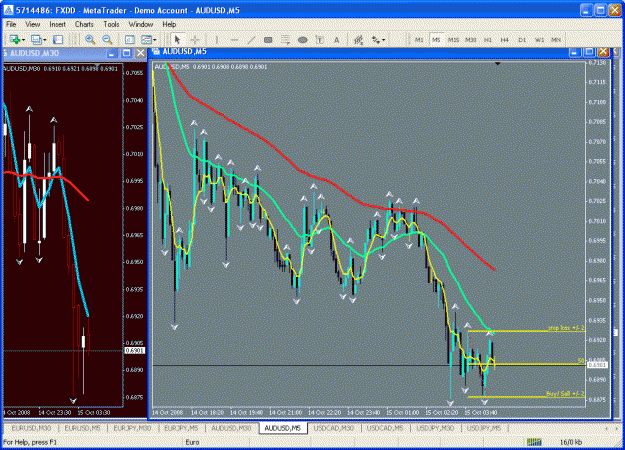Image resolution: width=625 pixels, height=450 pixels.
Task: Switch to the USDJPY,M5 chart tab
Action: pos(483,428)
